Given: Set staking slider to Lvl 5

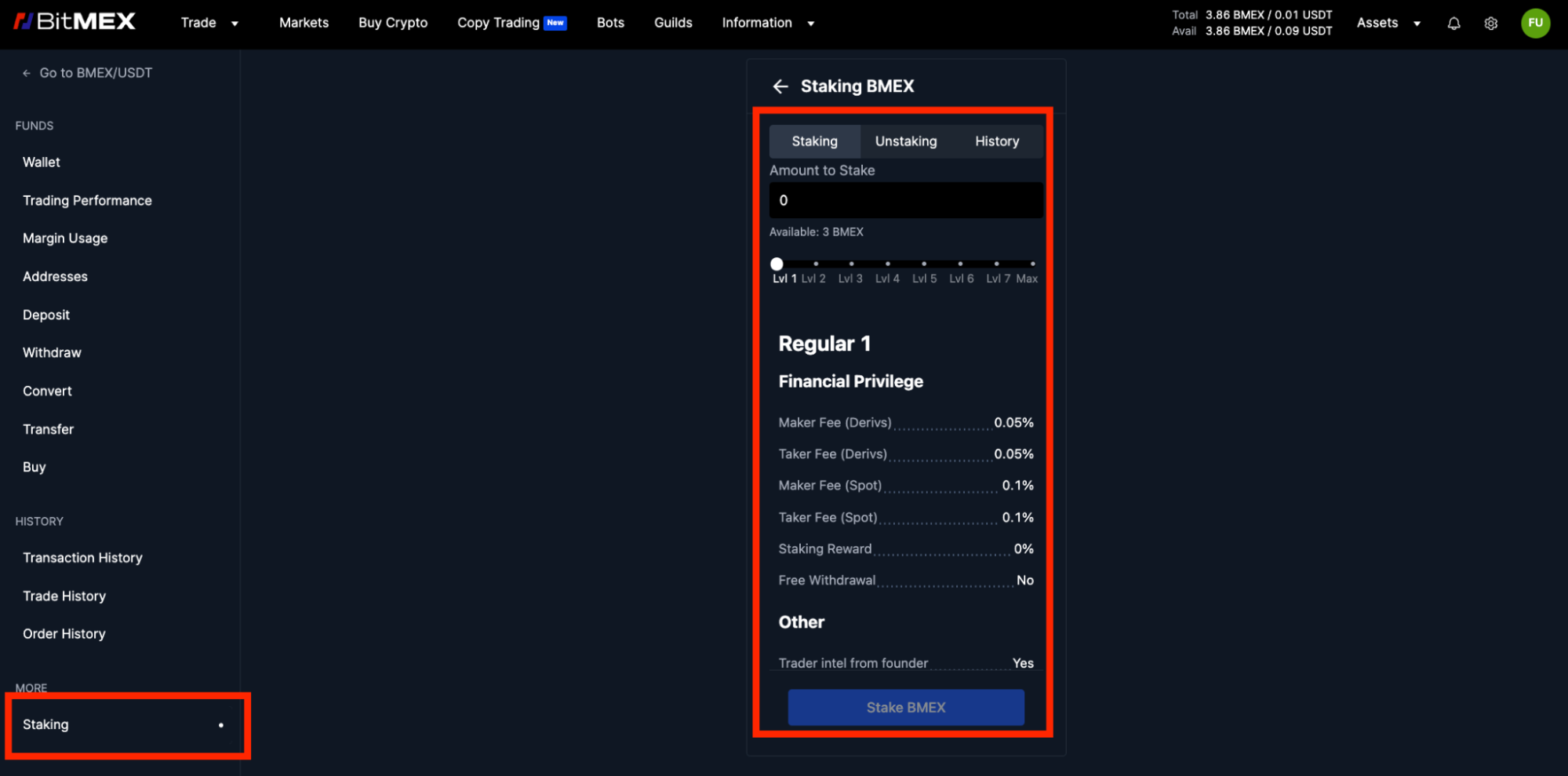Looking at the screenshot, I should 924,264.
